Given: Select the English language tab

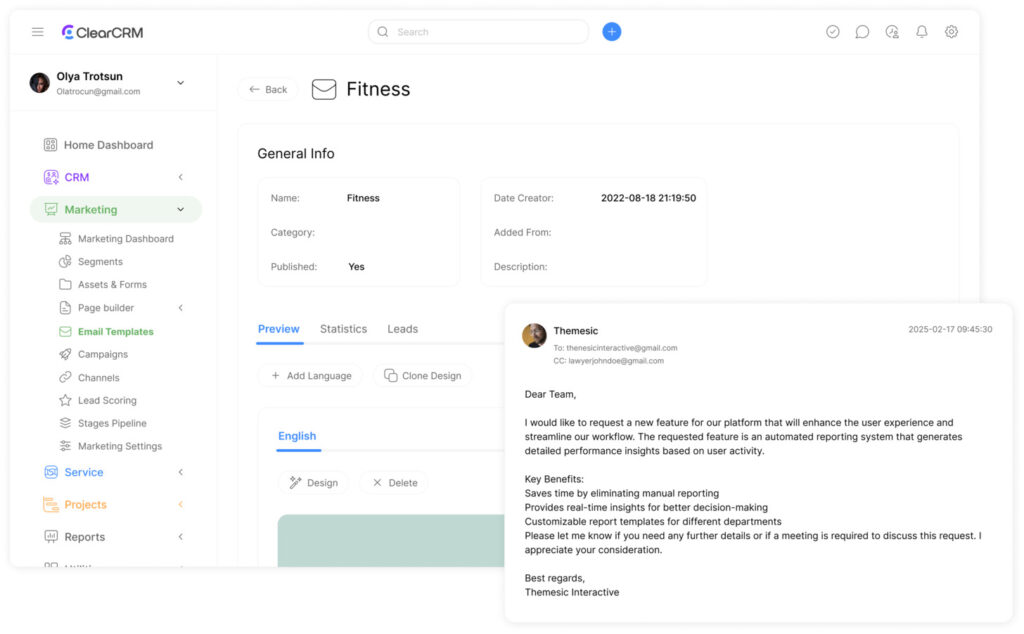Looking at the screenshot, I should (x=297, y=436).
